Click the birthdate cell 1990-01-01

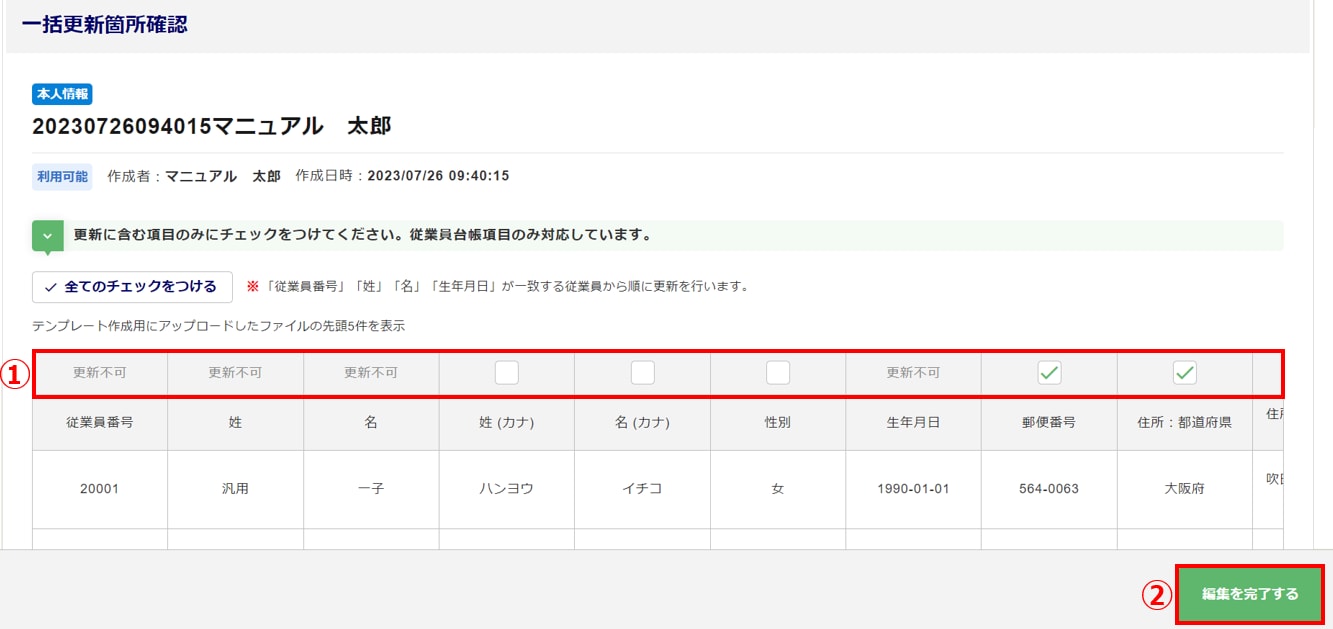point(913,489)
